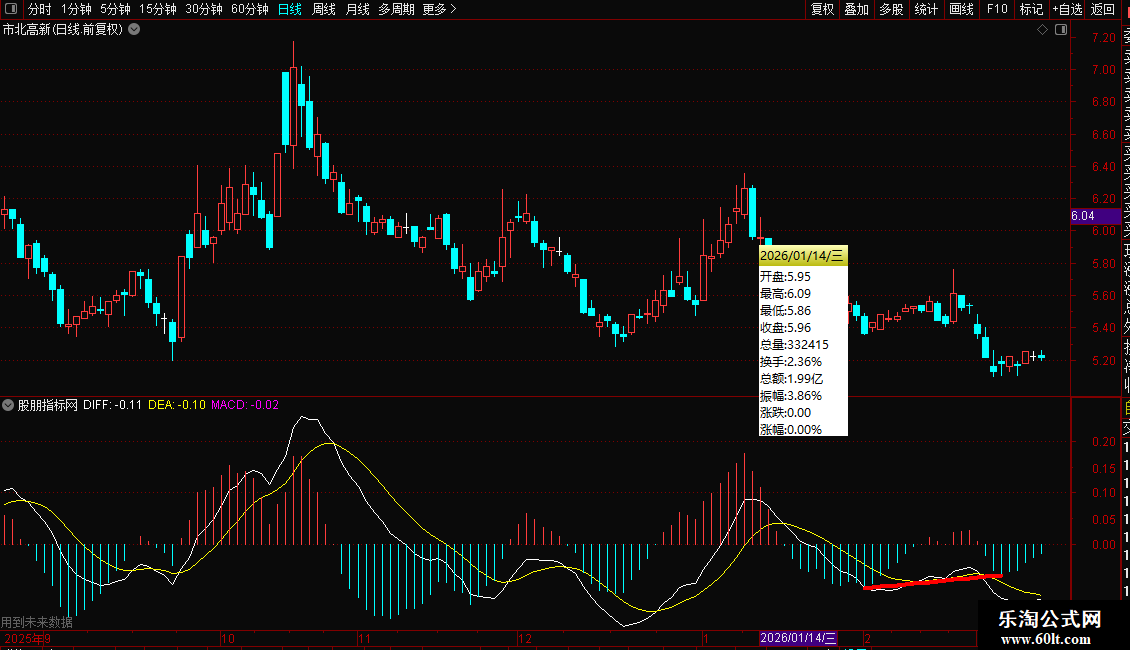Click the 总量:332415 volume value
Viewport: 1130px width, 650px height.
click(x=794, y=344)
